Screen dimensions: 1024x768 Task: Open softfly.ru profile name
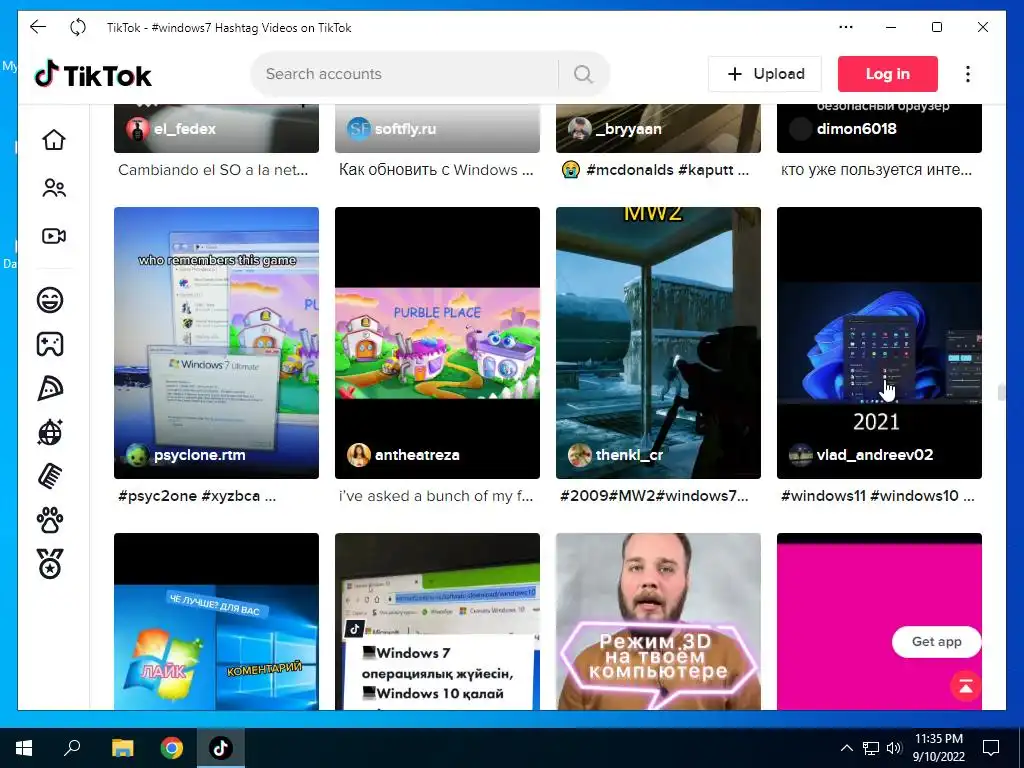click(405, 129)
